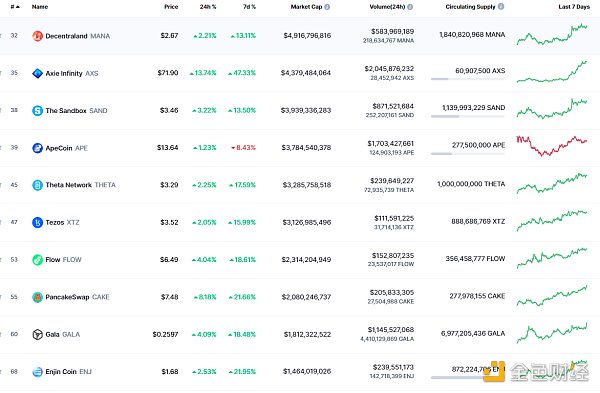The width and height of the screenshot is (600, 393).
Task: Click the Enjin Coin logo
Action: pos(37,372)
